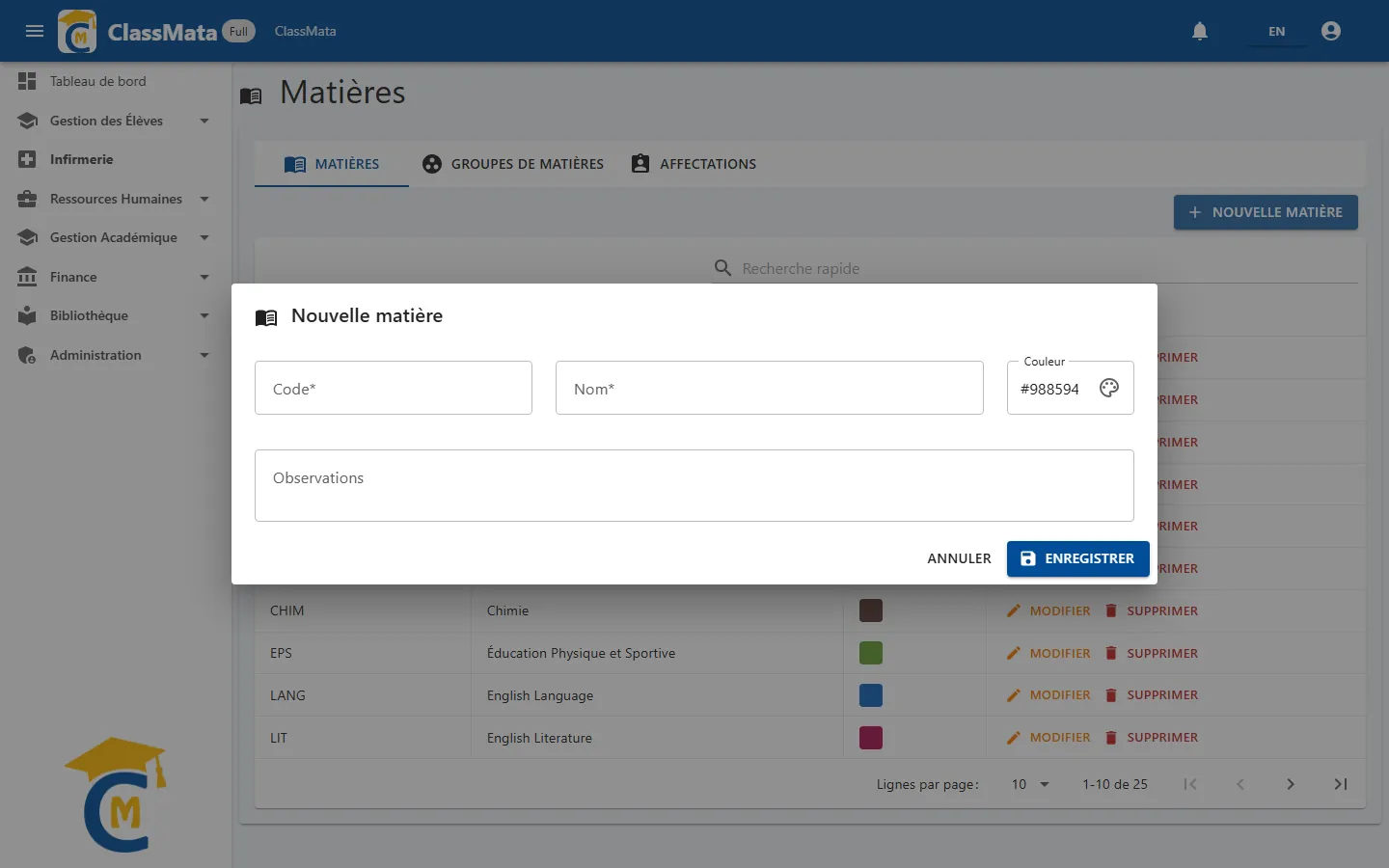Click the Tableau de bord dashboard icon
The image size is (1389, 868).
[27, 81]
